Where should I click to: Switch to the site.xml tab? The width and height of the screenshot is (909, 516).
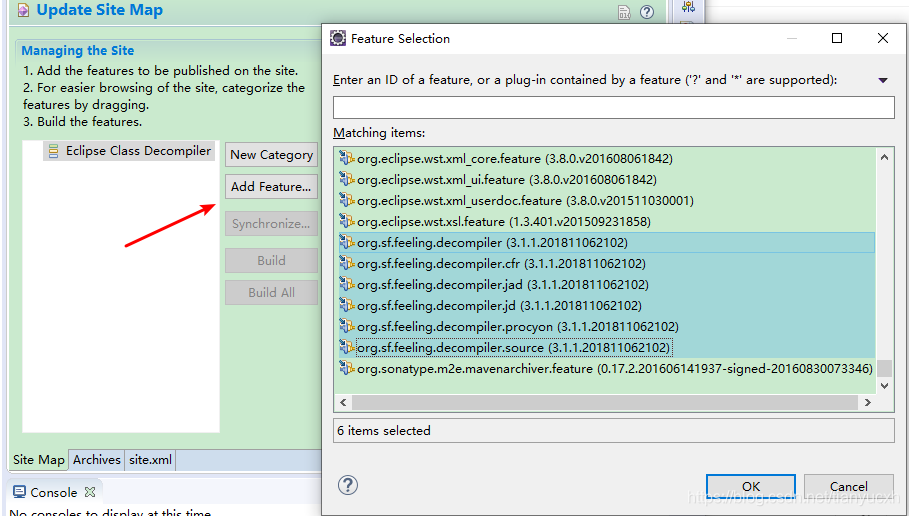click(x=150, y=460)
